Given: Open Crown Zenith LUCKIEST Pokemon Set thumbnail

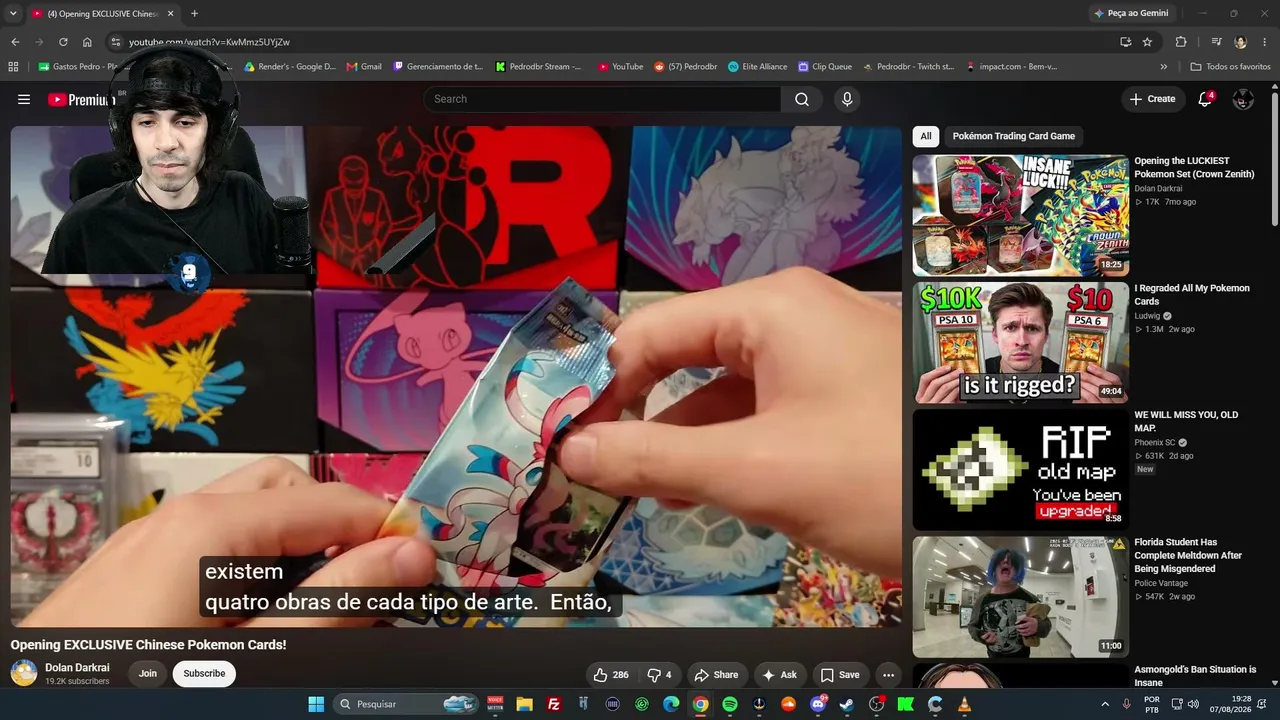Looking at the screenshot, I should pyautogui.click(x=1020, y=215).
